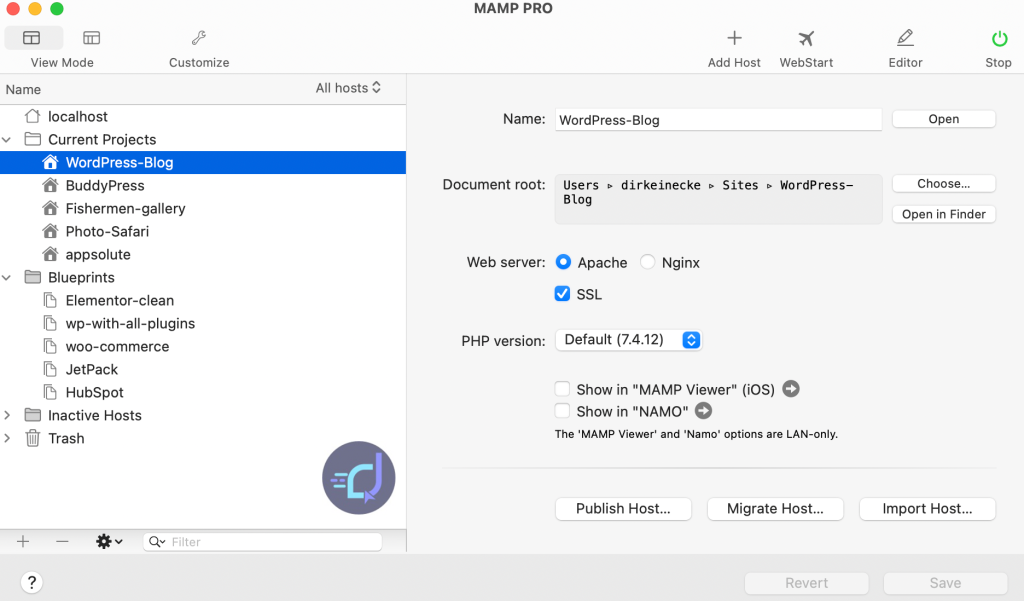
Task: Select the localhost host
Action: coord(203,116)
